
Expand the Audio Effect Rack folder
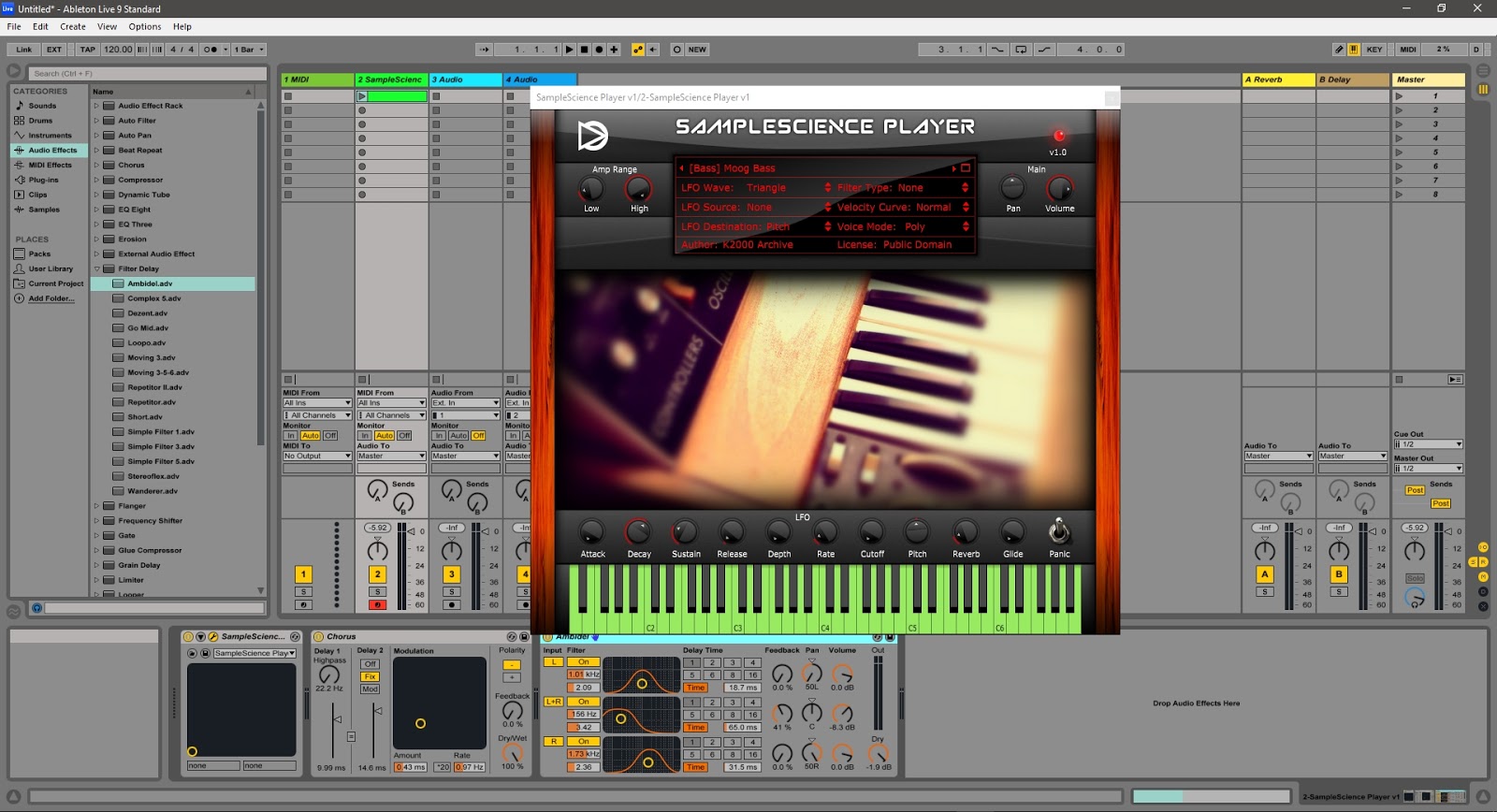[96, 106]
